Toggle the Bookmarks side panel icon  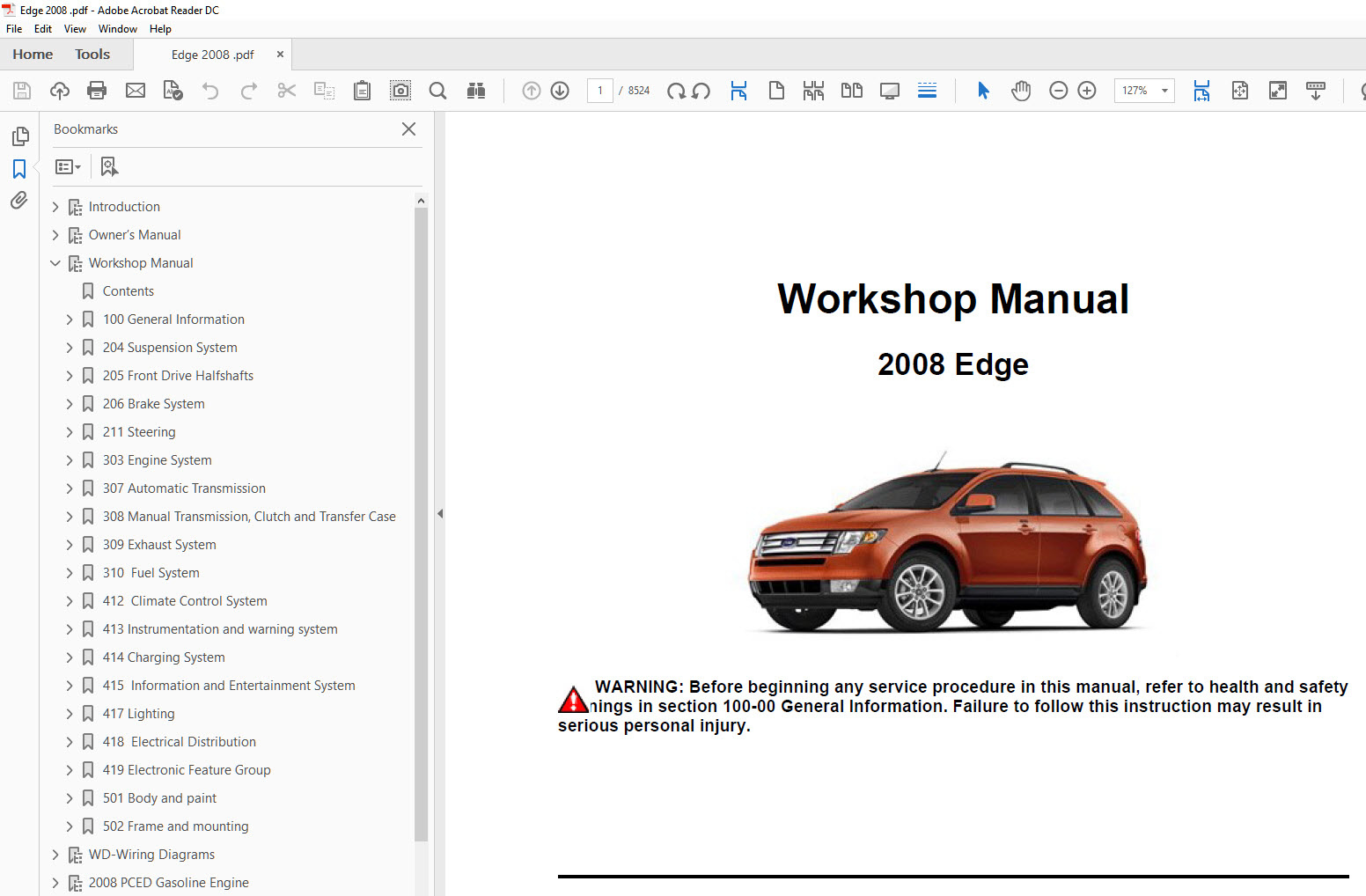tap(19, 169)
